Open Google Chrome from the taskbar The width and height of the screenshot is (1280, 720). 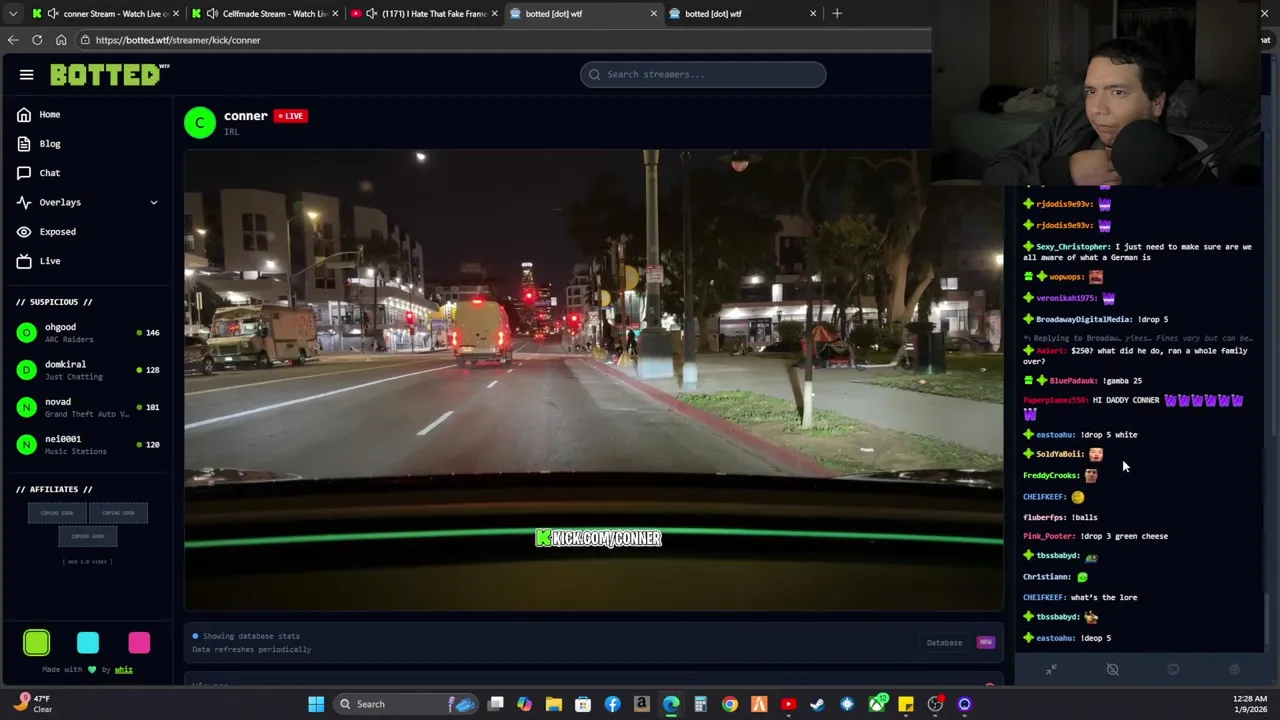click(x=730, y=704)
